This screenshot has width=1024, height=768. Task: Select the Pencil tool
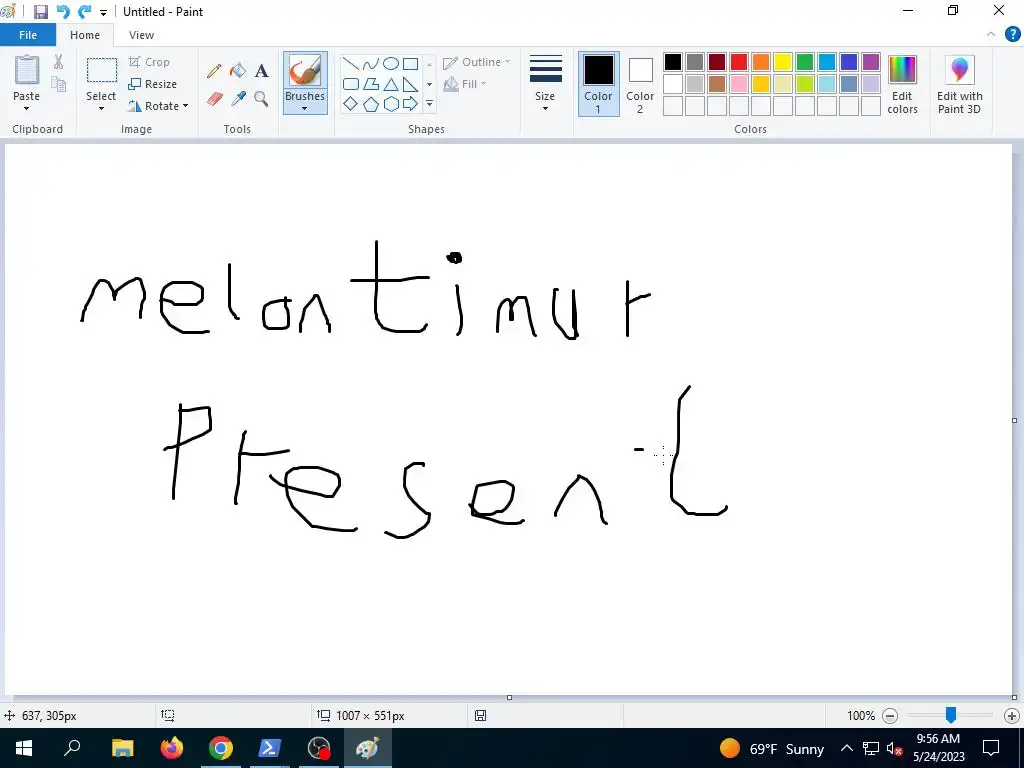click(214, 71)
